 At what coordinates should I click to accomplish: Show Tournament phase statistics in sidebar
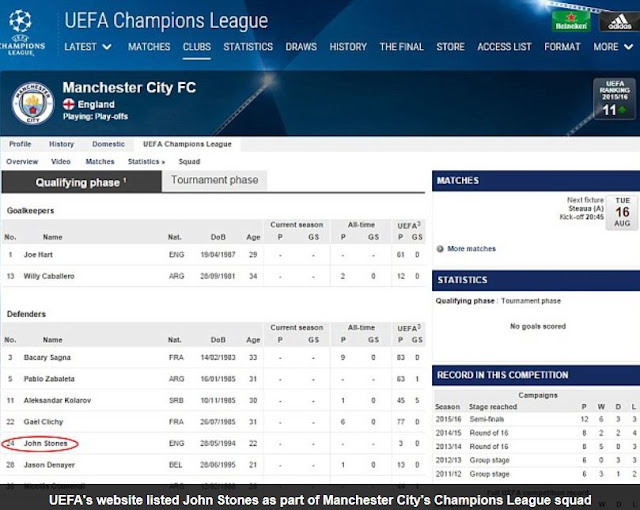531,301
